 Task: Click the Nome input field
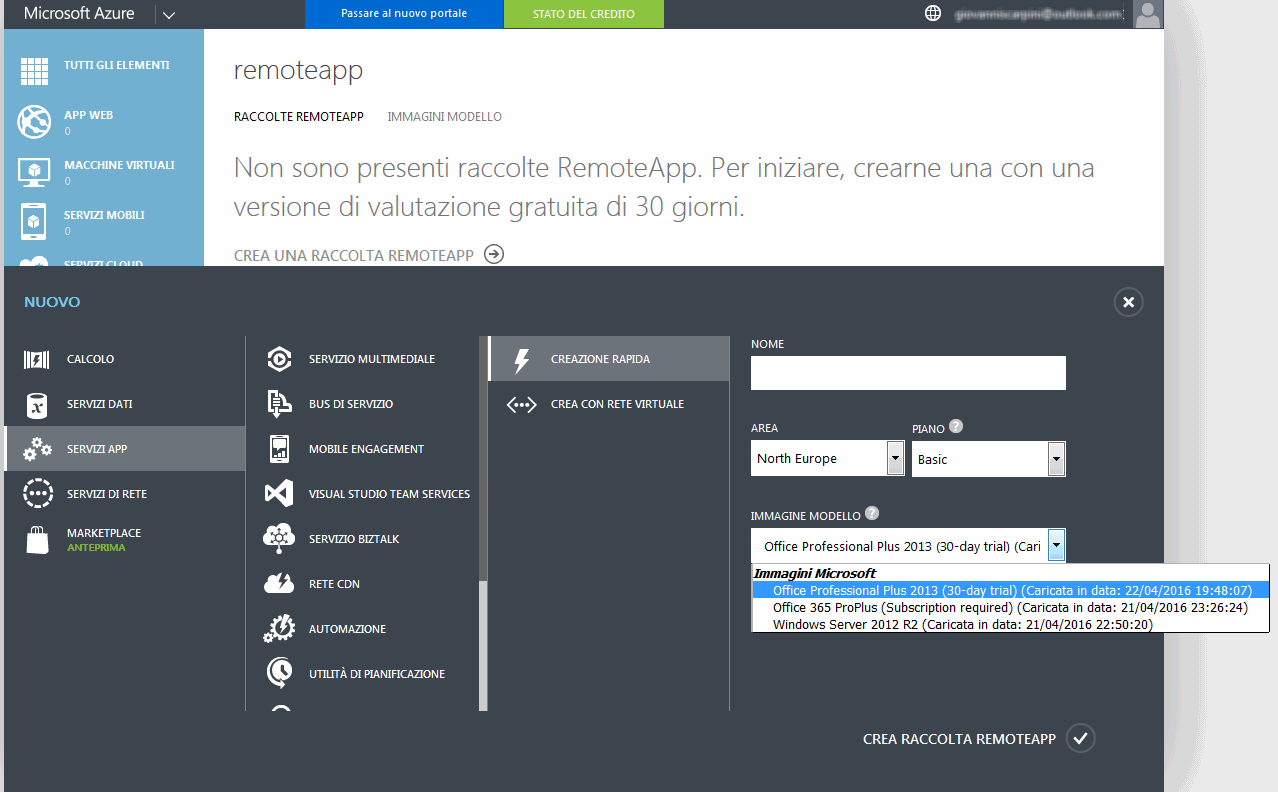coord(908,373)
